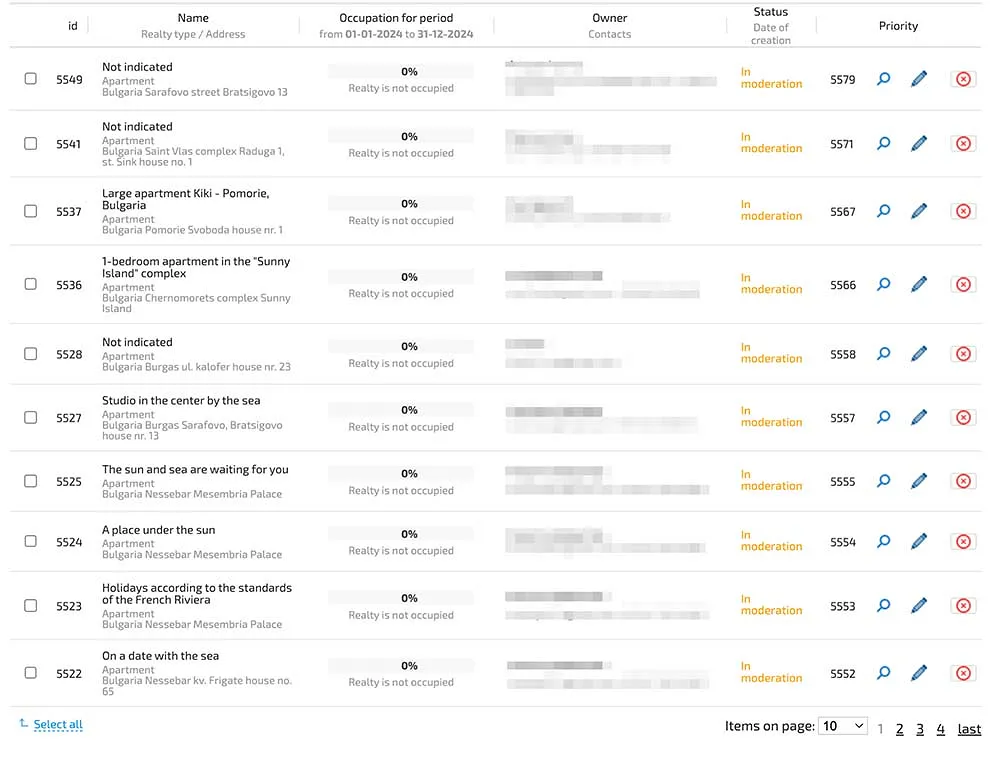The height and width of the screenshot is (765, 1000).
Task: Open the "A place under the sun" listing
Action: pos(158,530)
